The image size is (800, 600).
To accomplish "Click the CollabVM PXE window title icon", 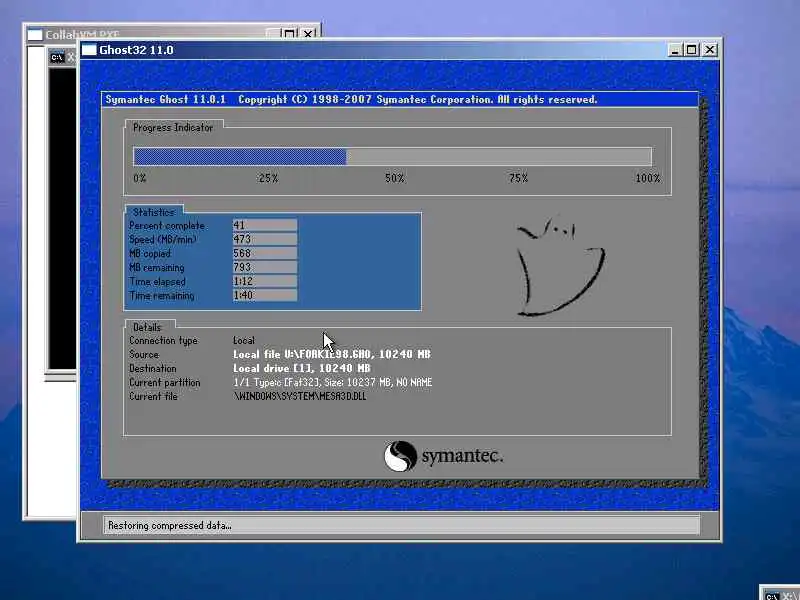I will click(x=35, y=35).
